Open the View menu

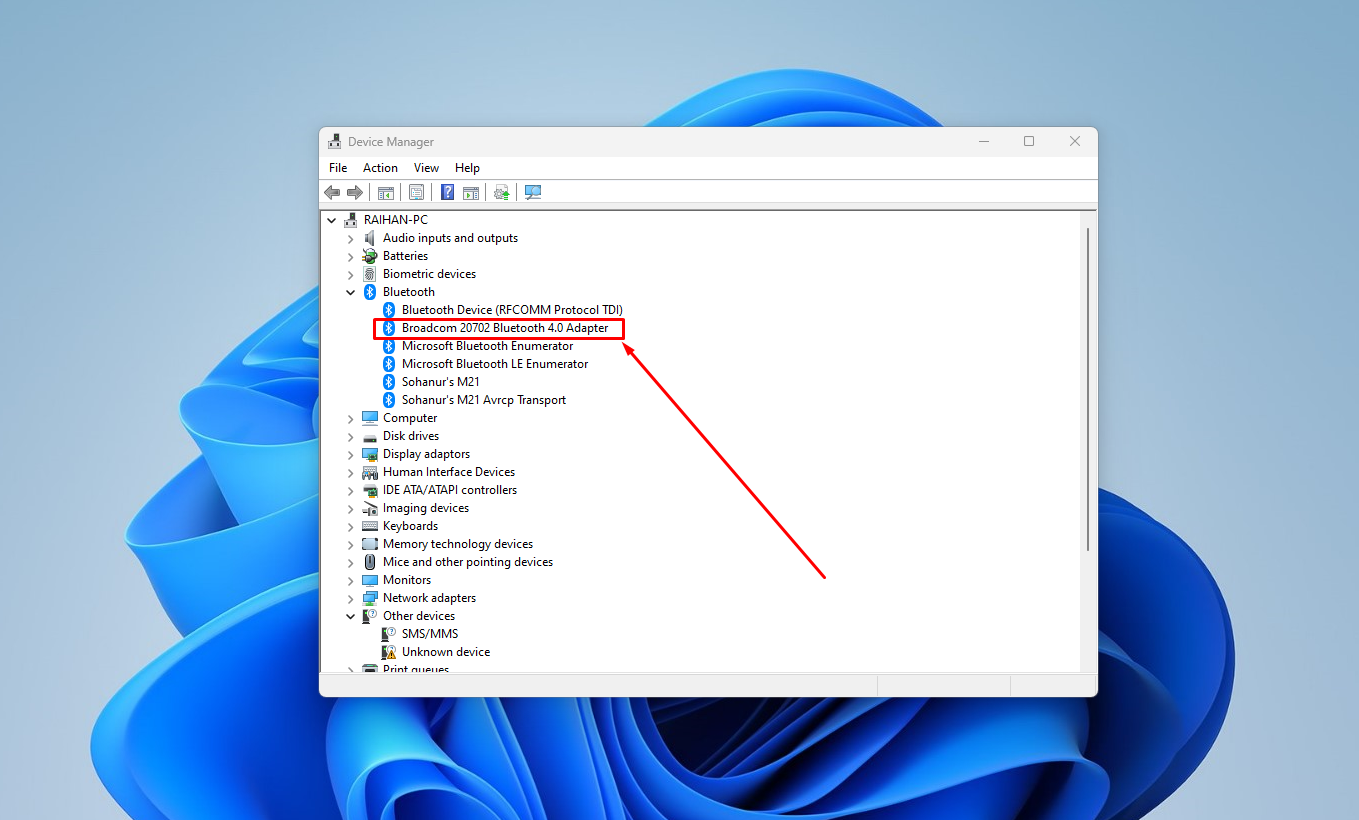click(x=426, y=168)
